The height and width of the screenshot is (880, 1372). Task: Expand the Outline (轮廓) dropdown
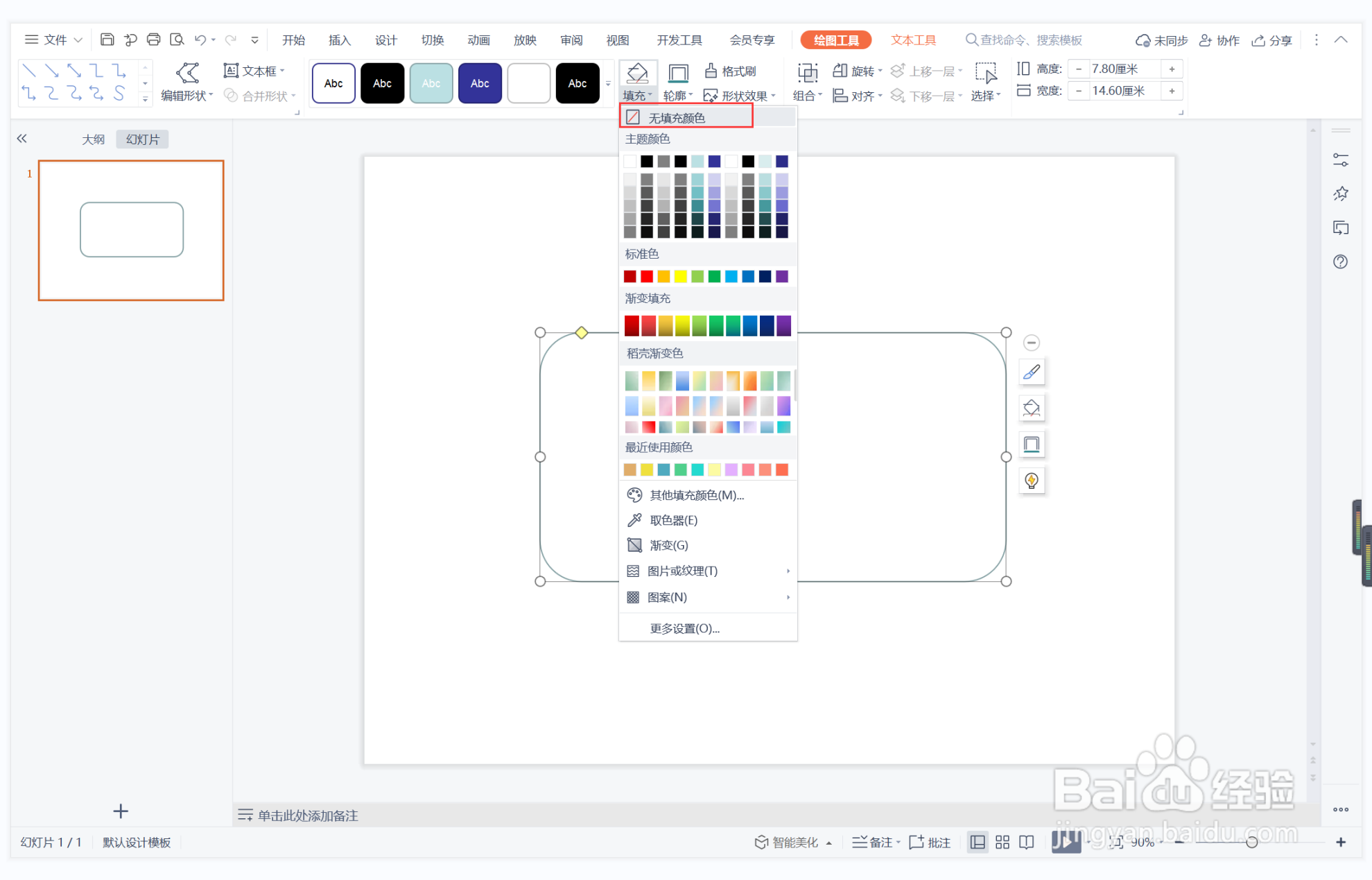click(678, 96)
